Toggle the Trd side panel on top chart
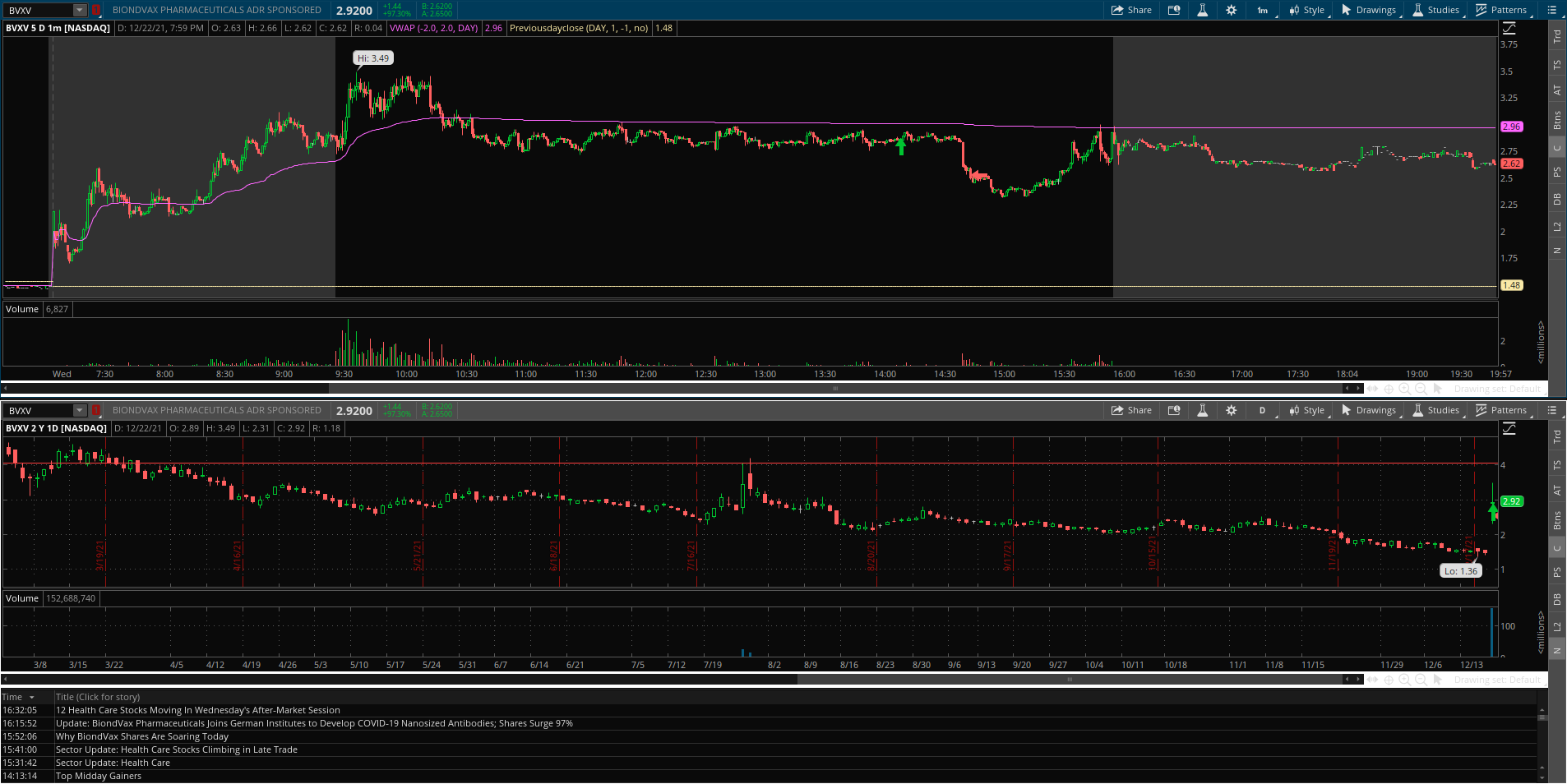 coord(1556,37)
